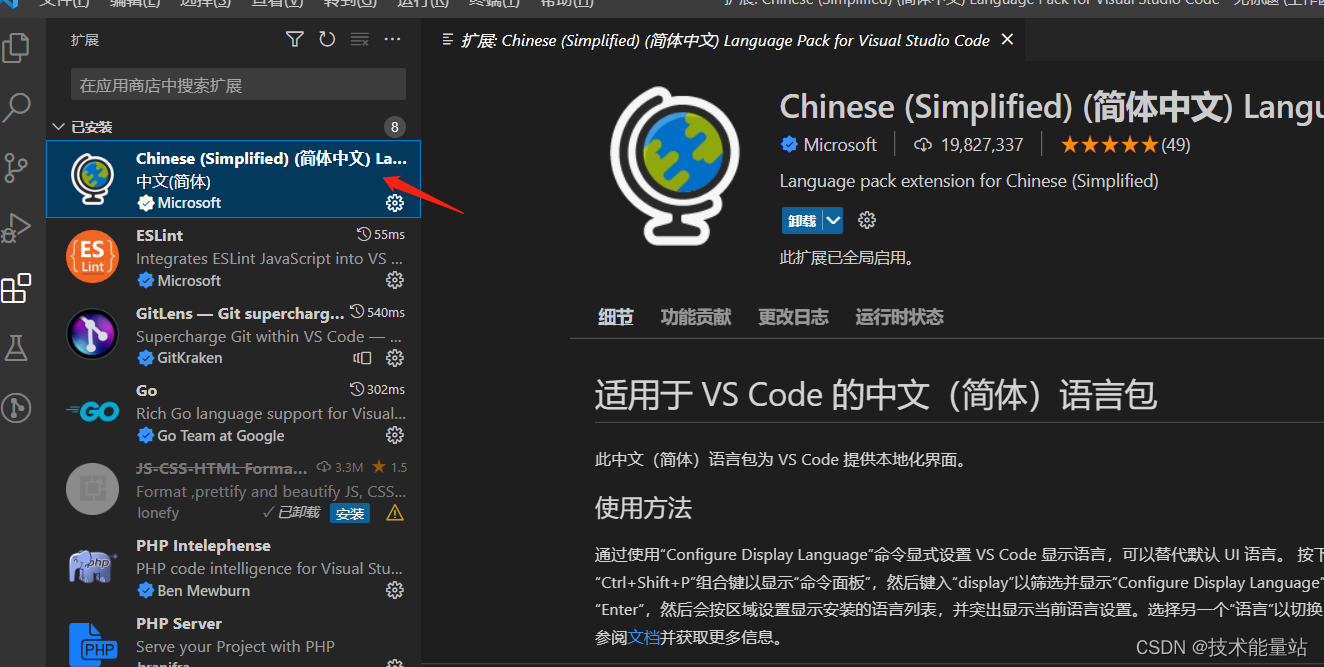Viewport: 1324px width, 667px height.
Task: Open the Source Control view
Action: [x=16, y=168]
